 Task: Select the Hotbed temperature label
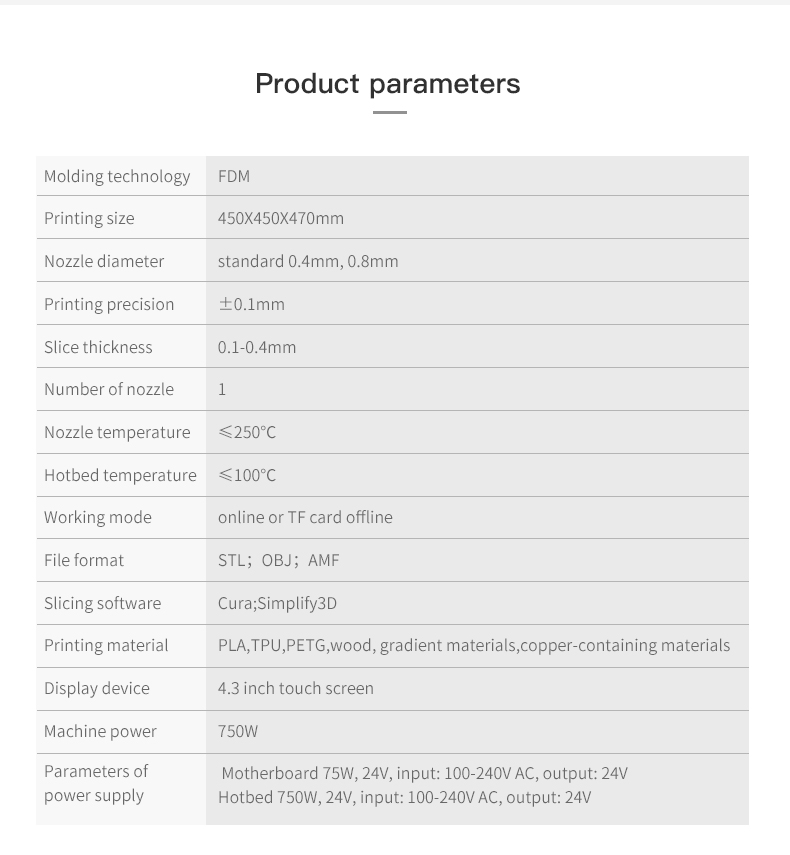120,475
